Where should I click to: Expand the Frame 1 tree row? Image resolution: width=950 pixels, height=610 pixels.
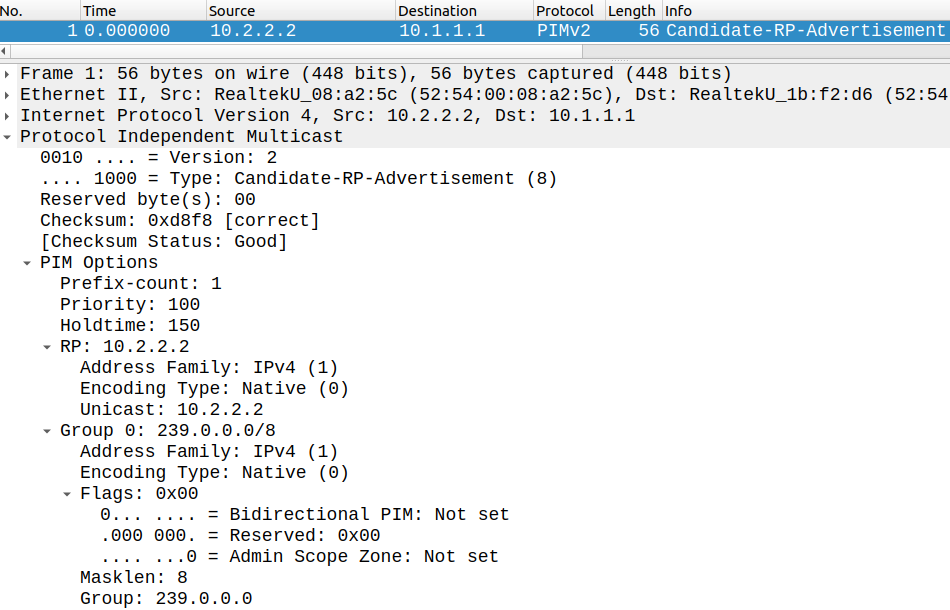(7, 74)
